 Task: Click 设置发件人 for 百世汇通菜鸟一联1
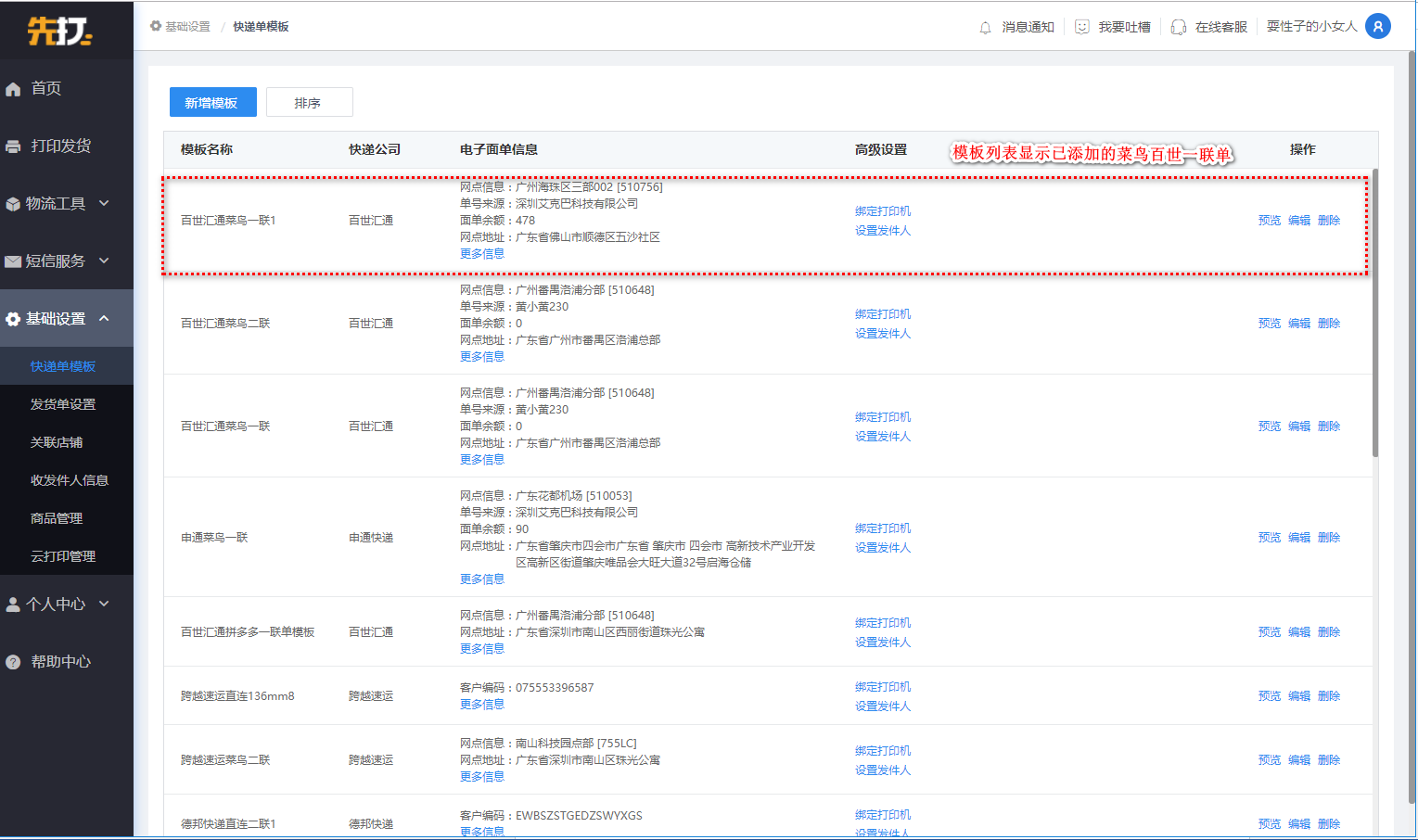[883, 231]
